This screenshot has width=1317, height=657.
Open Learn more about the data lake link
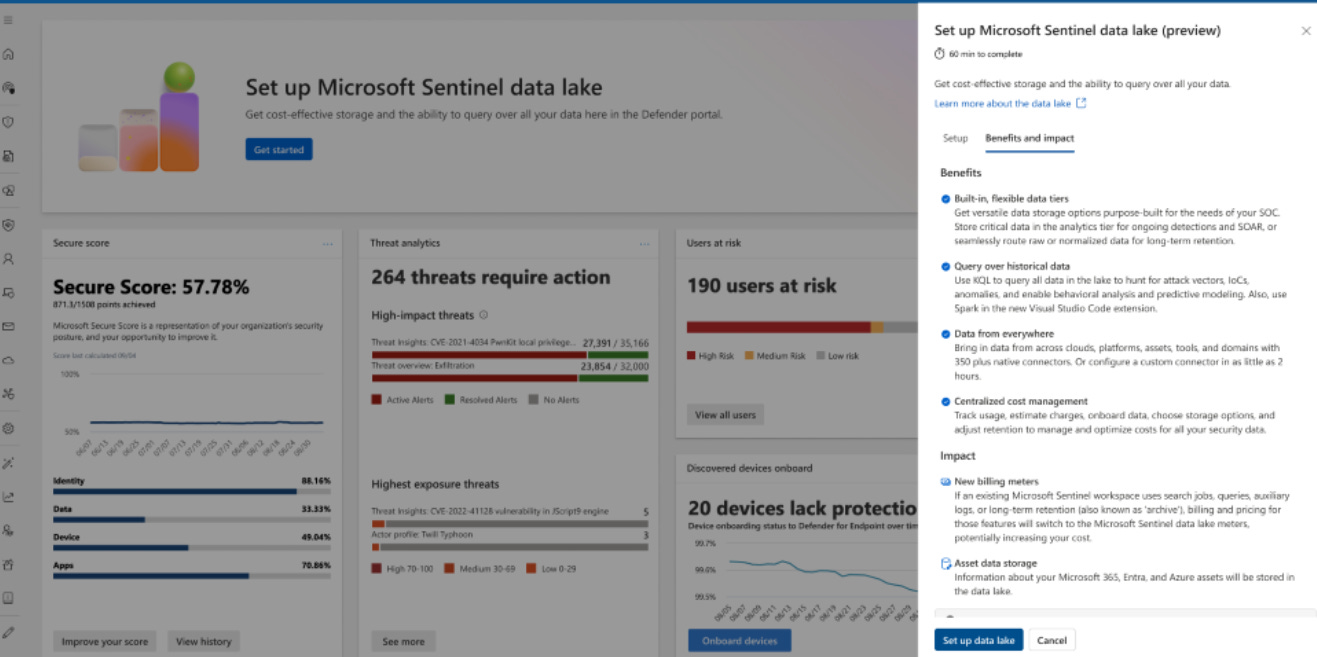click(x=1002, y=103)
